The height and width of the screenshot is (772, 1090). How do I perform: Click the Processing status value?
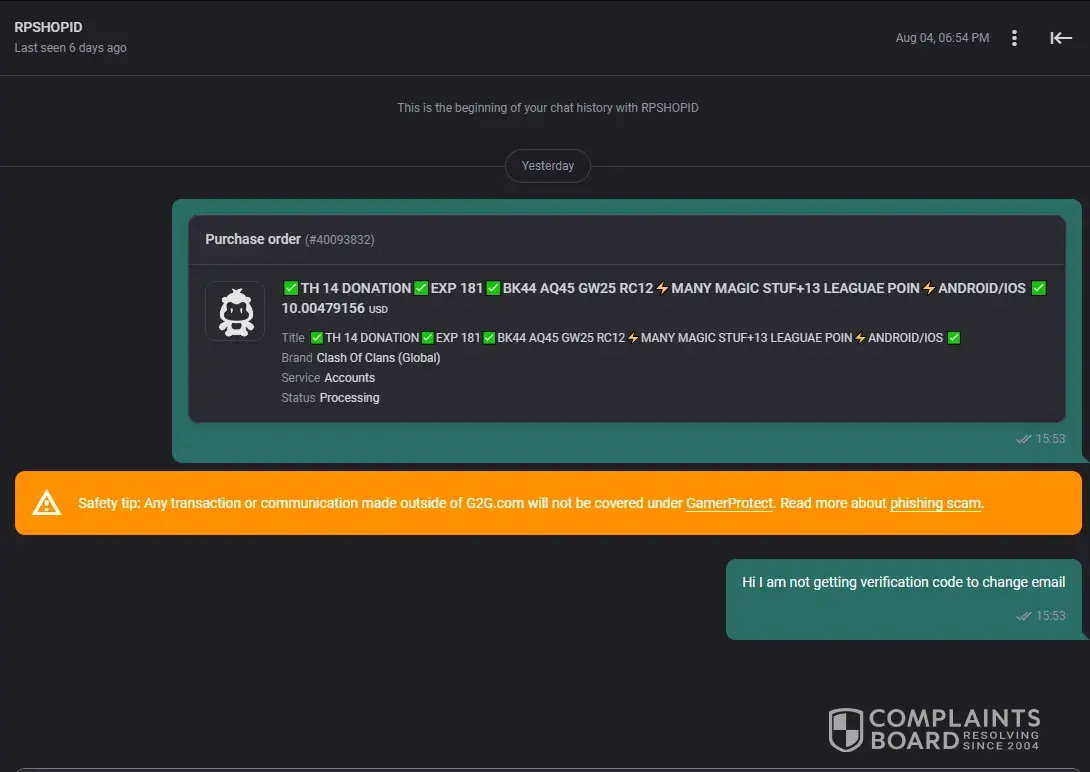(349, 398)
